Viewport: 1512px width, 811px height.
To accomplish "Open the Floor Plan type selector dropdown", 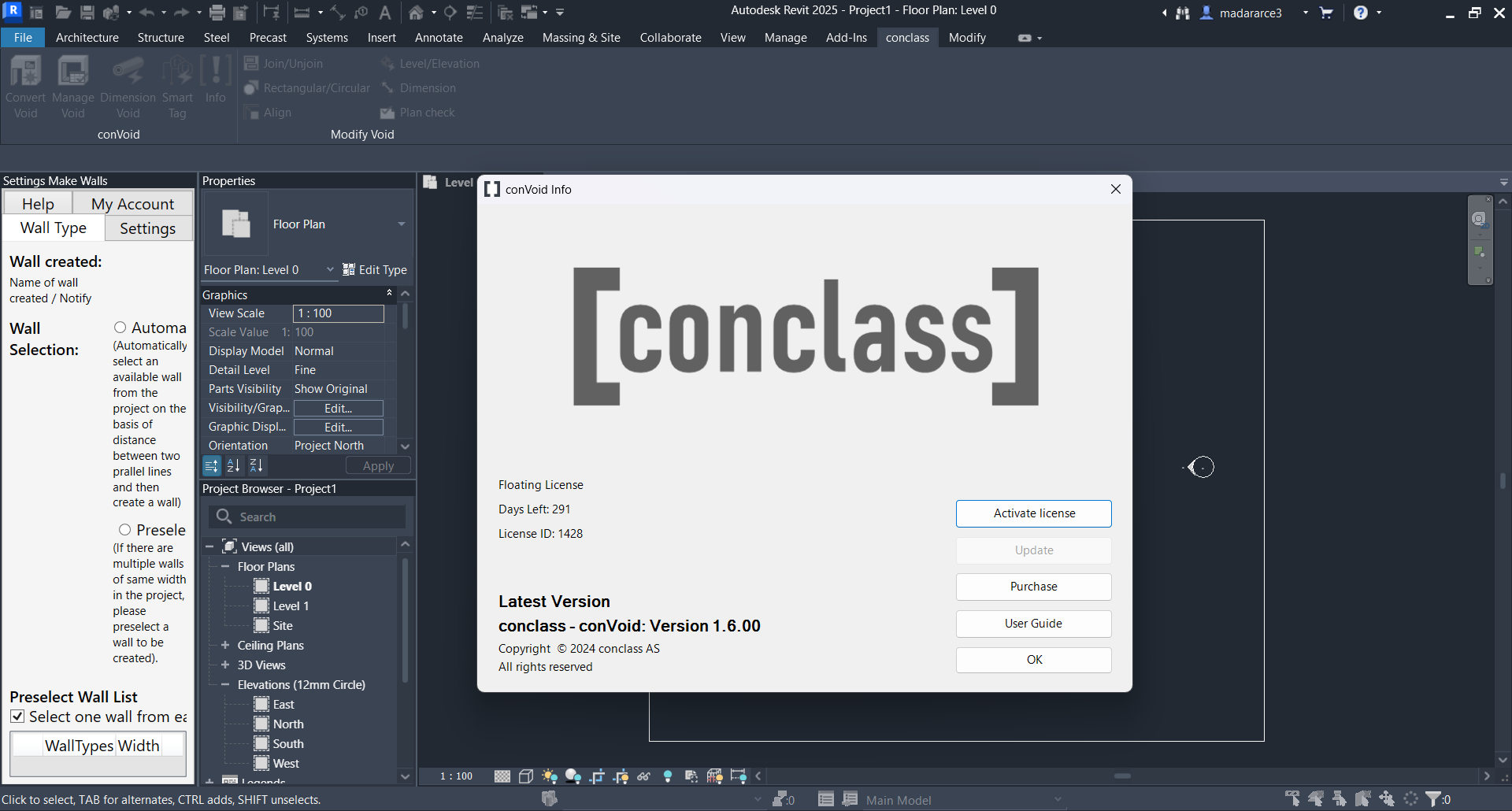I will [402, 224].
